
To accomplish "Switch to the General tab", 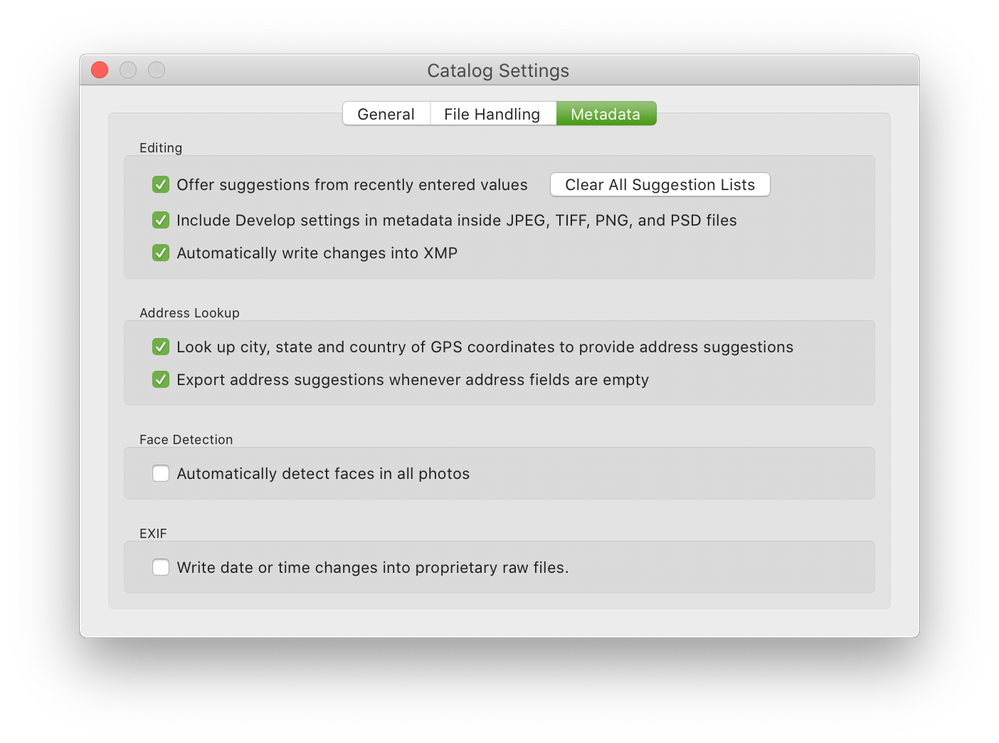I will 386,114.
